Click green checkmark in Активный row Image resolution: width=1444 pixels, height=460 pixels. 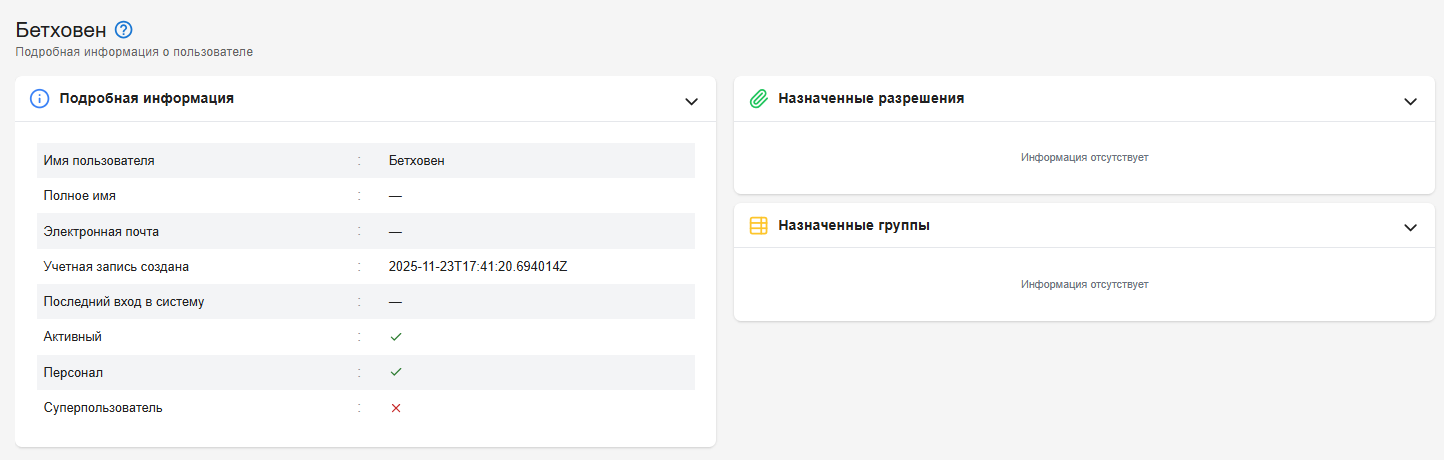[396, 337]
